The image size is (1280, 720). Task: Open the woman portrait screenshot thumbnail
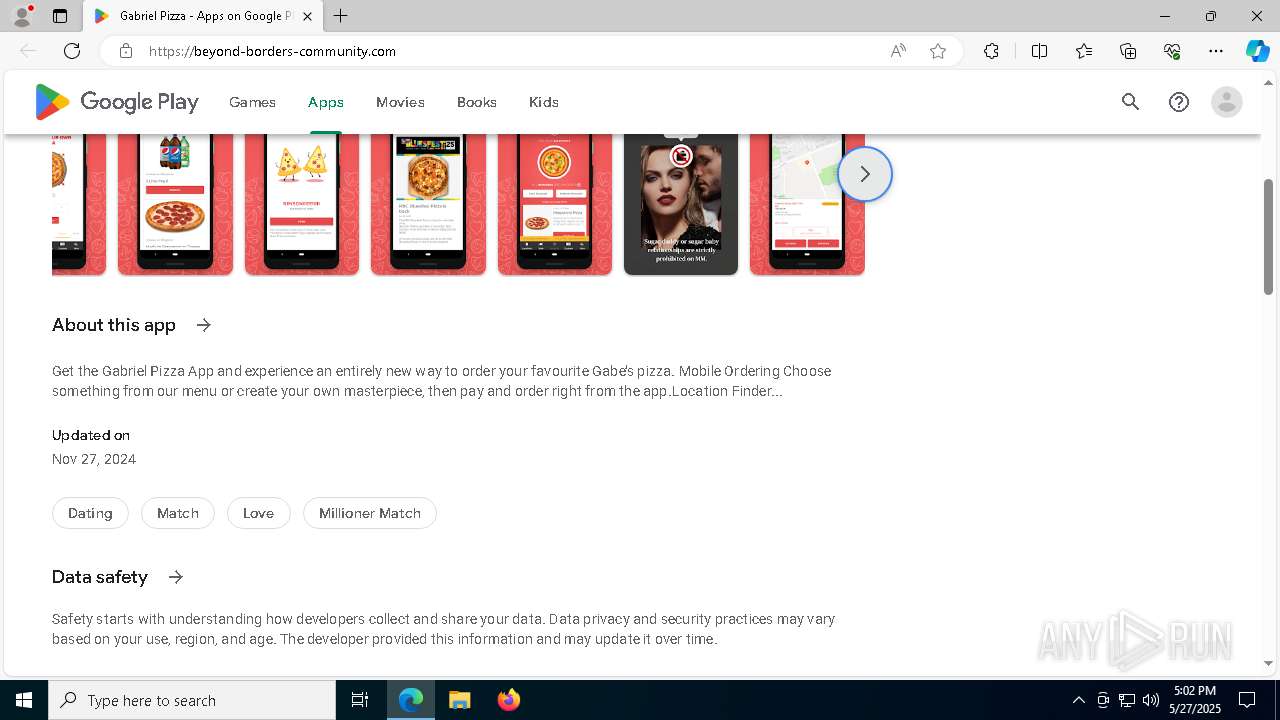point(681,204)
